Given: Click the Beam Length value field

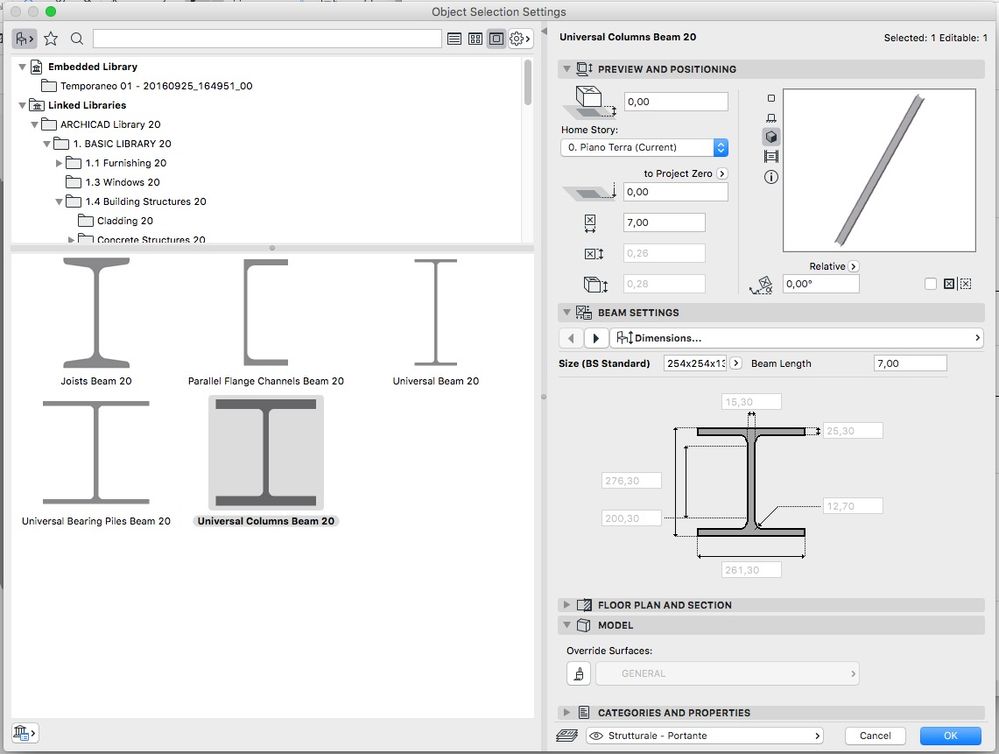Looking at the screenshot, I should (910, 363).
